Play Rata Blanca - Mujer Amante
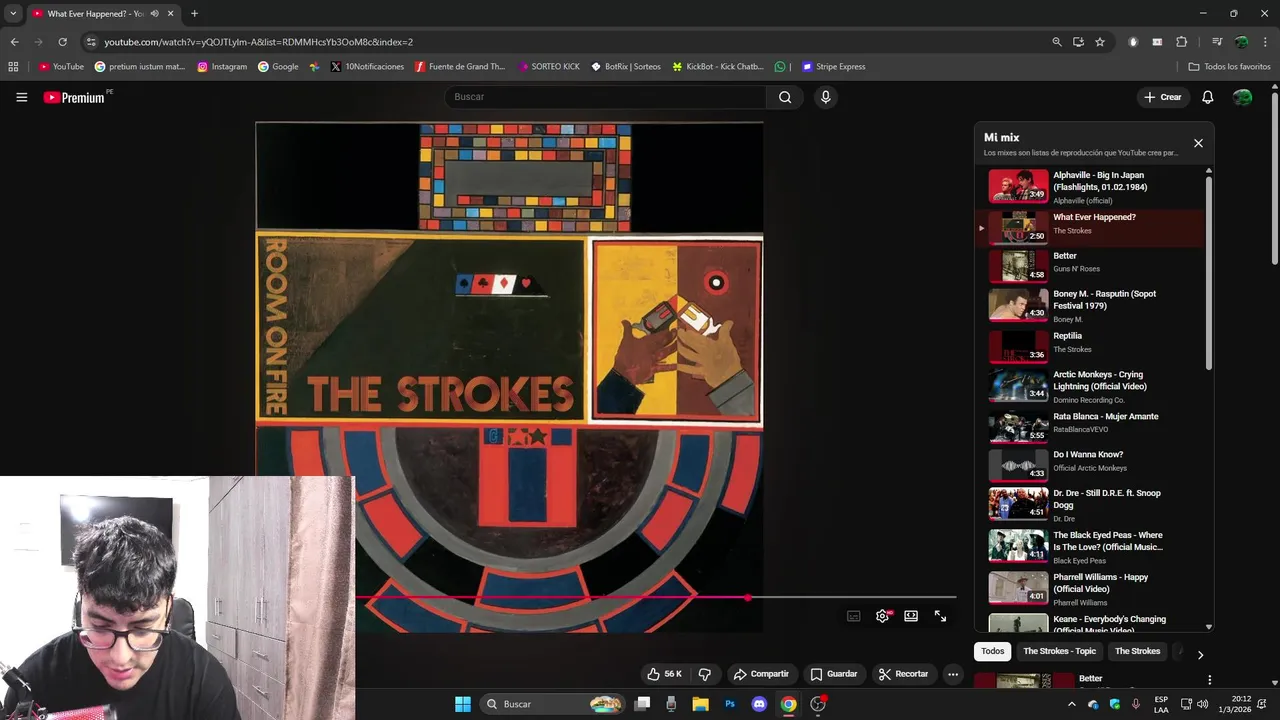Screen dimensions: 1280x720 1090,426
